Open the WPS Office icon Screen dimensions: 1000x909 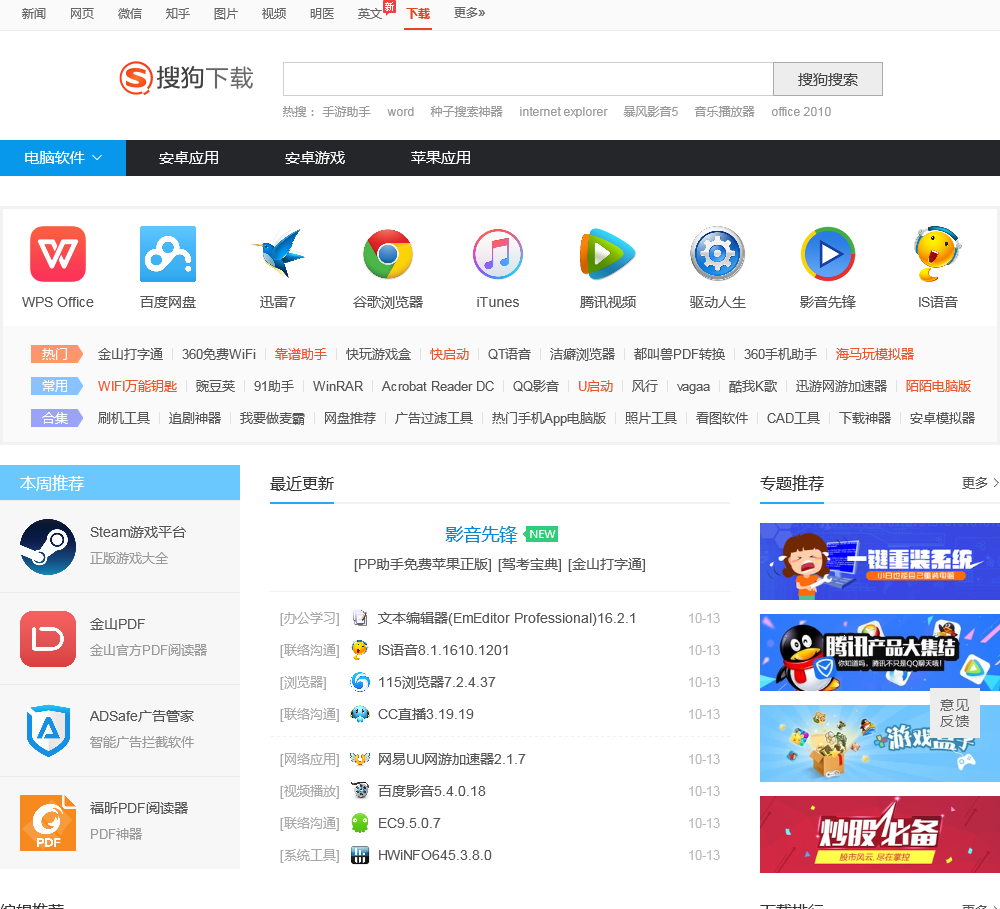point(58,254)
